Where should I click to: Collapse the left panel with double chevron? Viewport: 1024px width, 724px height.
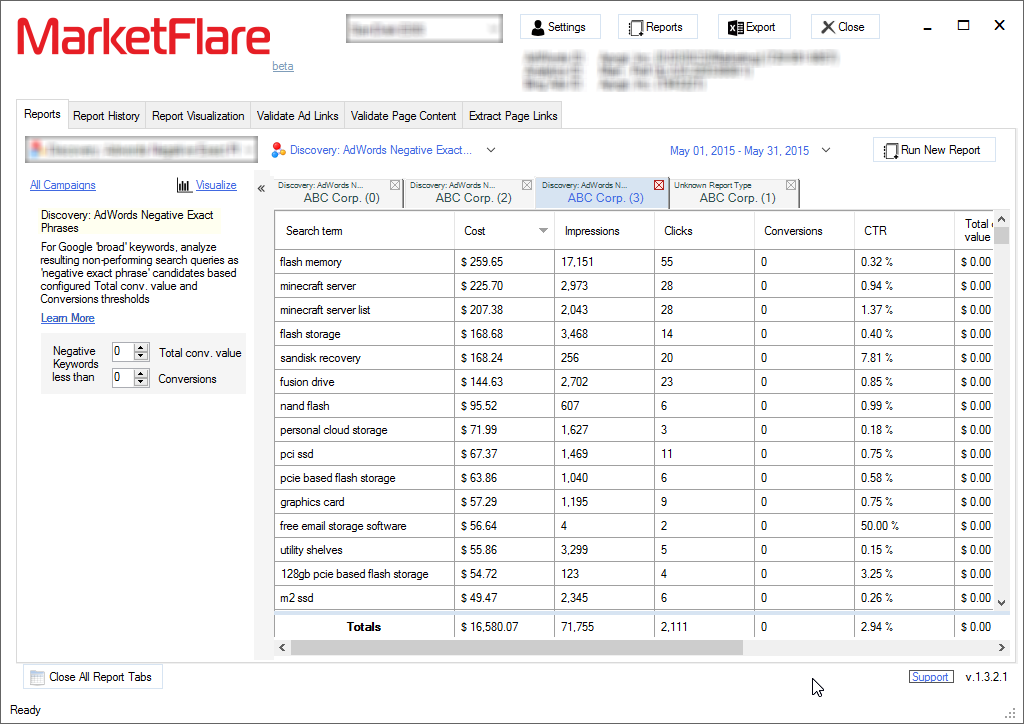tap(261, 189)
